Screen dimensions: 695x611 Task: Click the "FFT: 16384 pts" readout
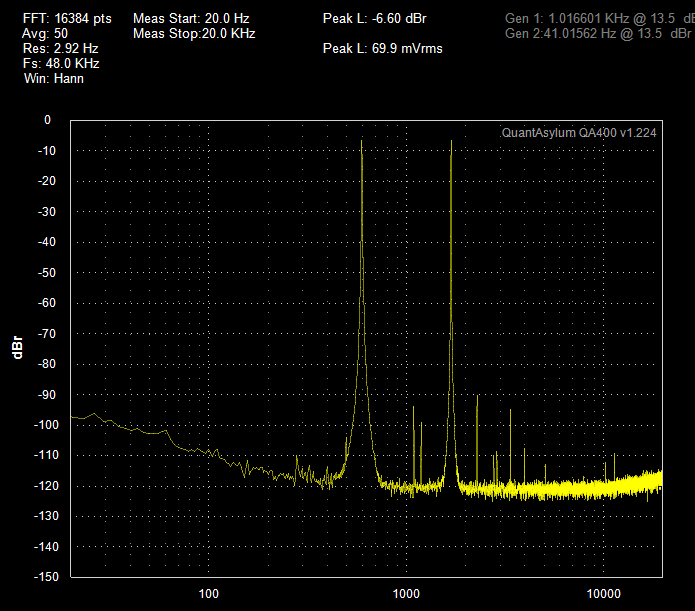(67, 19)
